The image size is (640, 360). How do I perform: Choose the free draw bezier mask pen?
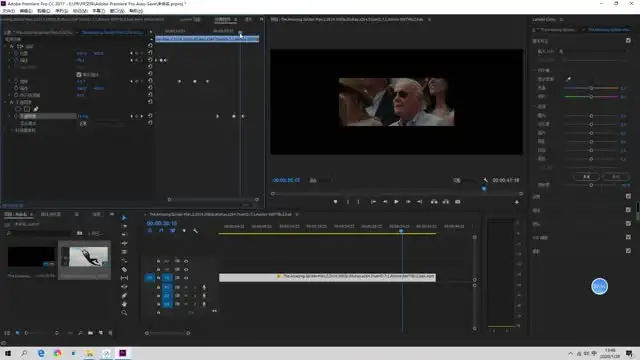36,109
